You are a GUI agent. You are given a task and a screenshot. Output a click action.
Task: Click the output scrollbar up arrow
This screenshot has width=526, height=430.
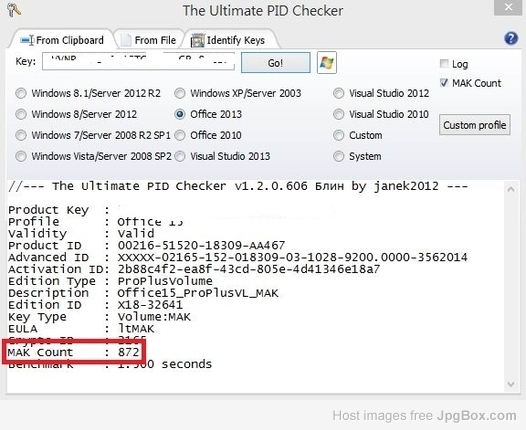(511, 190)
